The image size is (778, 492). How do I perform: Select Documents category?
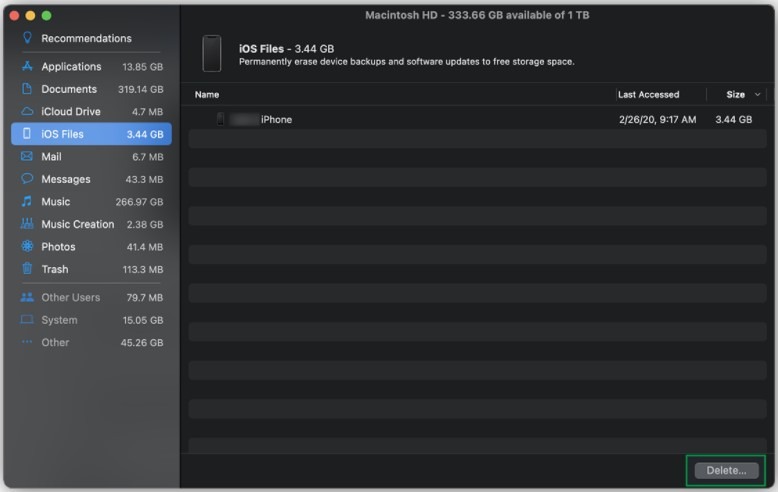69,89
